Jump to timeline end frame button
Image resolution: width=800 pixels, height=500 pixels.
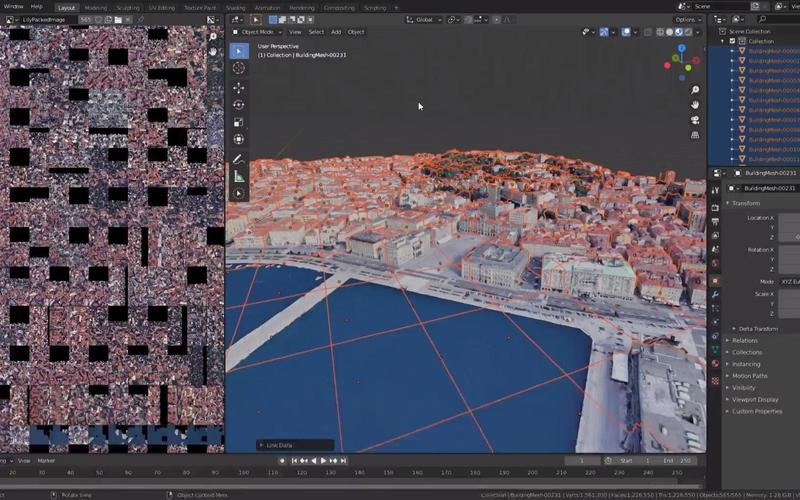tap(343, 461)
